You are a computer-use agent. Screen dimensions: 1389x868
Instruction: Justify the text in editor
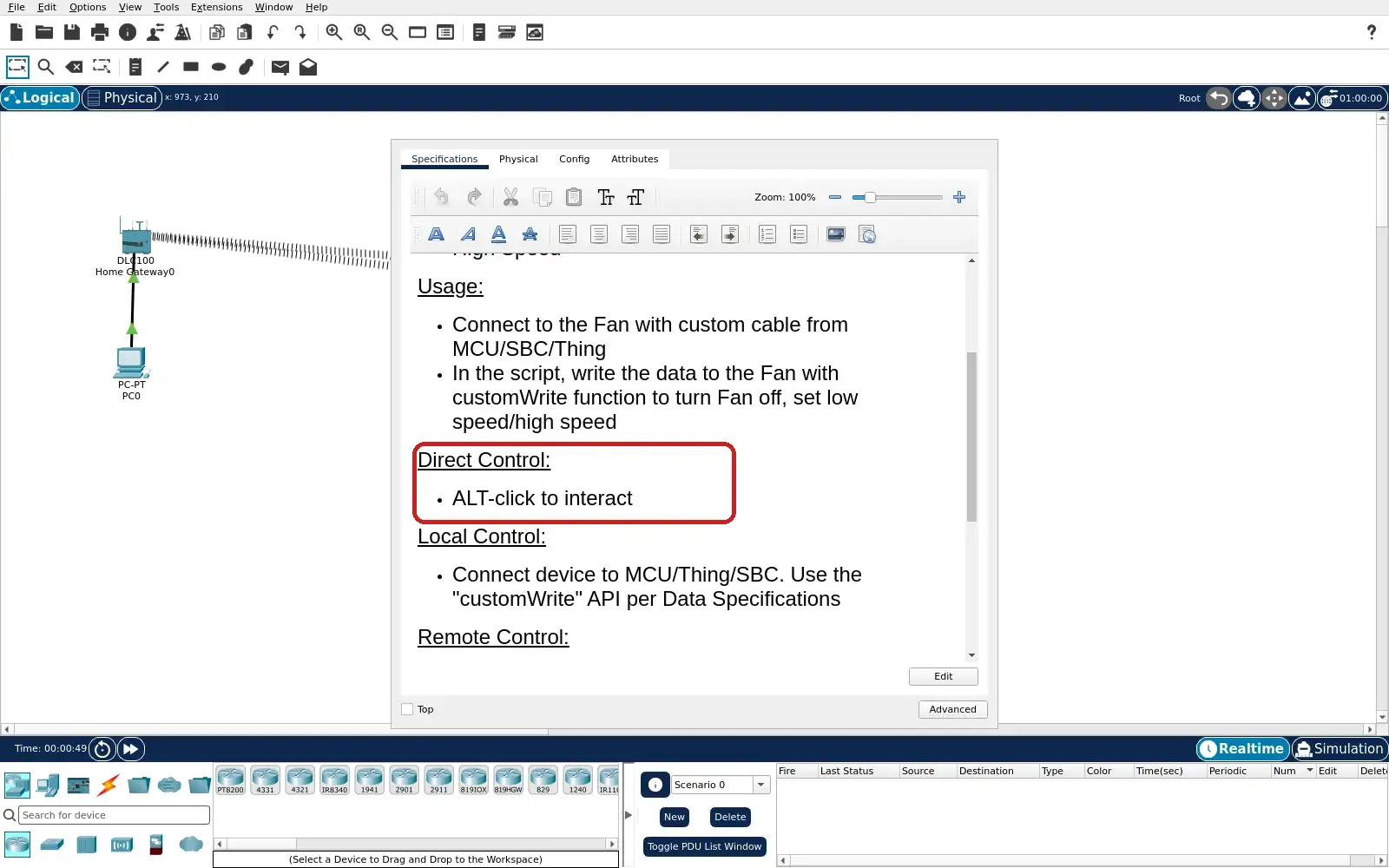[662, 234]
